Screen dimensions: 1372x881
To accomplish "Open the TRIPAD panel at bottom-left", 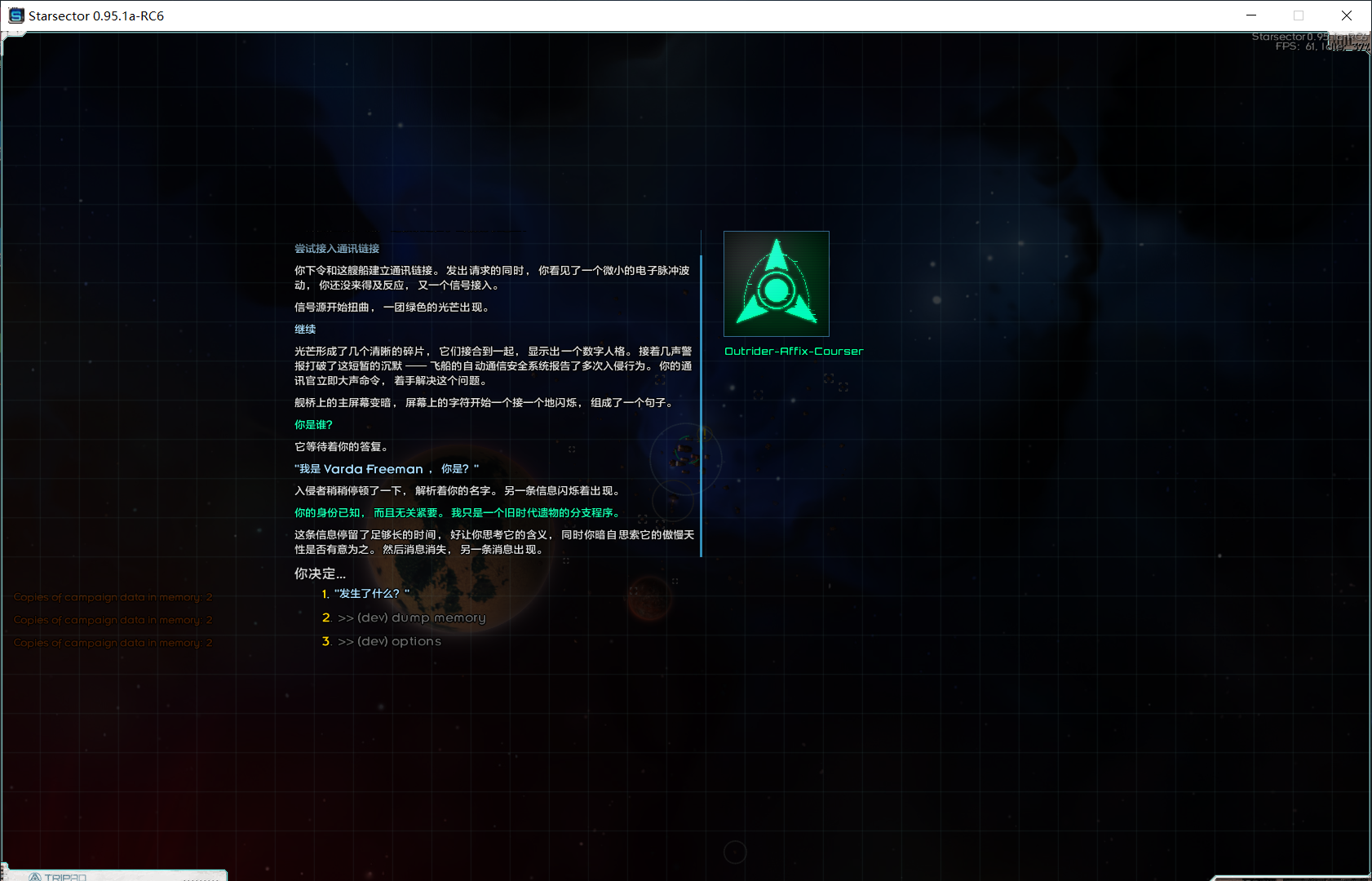I will click(64, 876).
